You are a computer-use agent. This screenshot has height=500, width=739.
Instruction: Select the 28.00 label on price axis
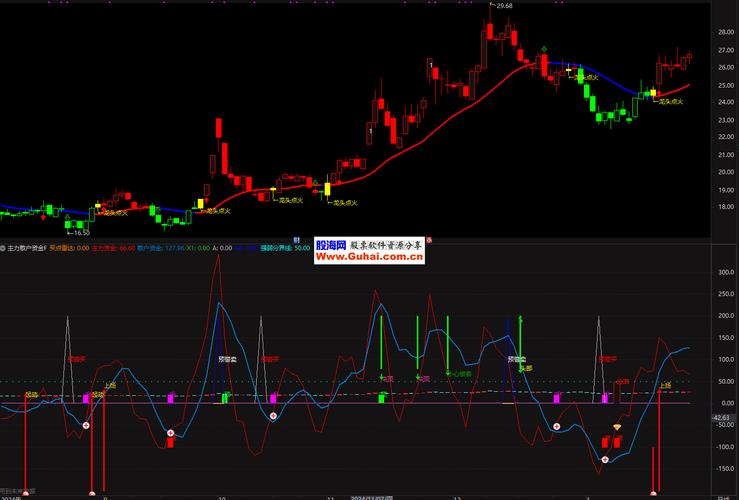726,33
